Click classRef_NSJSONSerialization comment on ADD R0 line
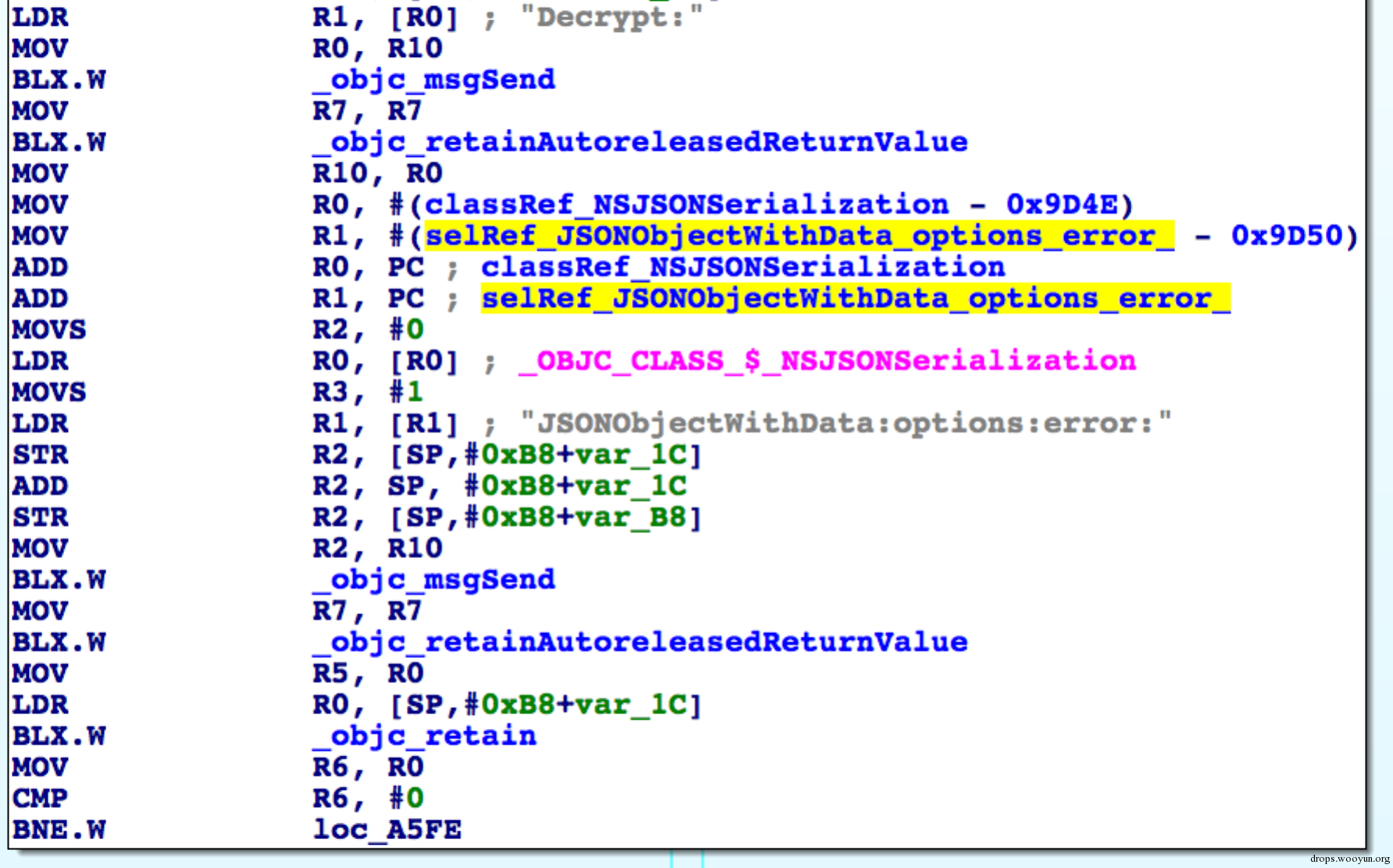The width and height of the screenshot is (1393, 868). (x=743, y=267)
